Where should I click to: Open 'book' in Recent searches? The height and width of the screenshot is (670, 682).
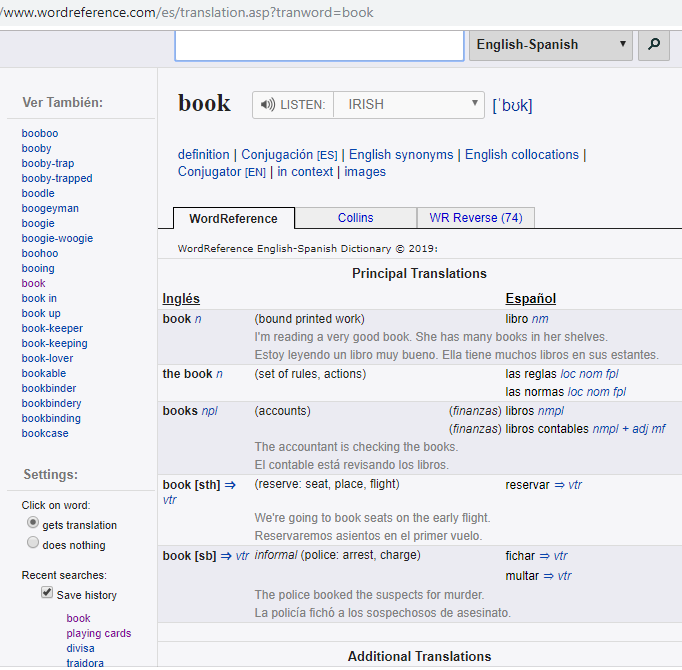click(78, 618)
